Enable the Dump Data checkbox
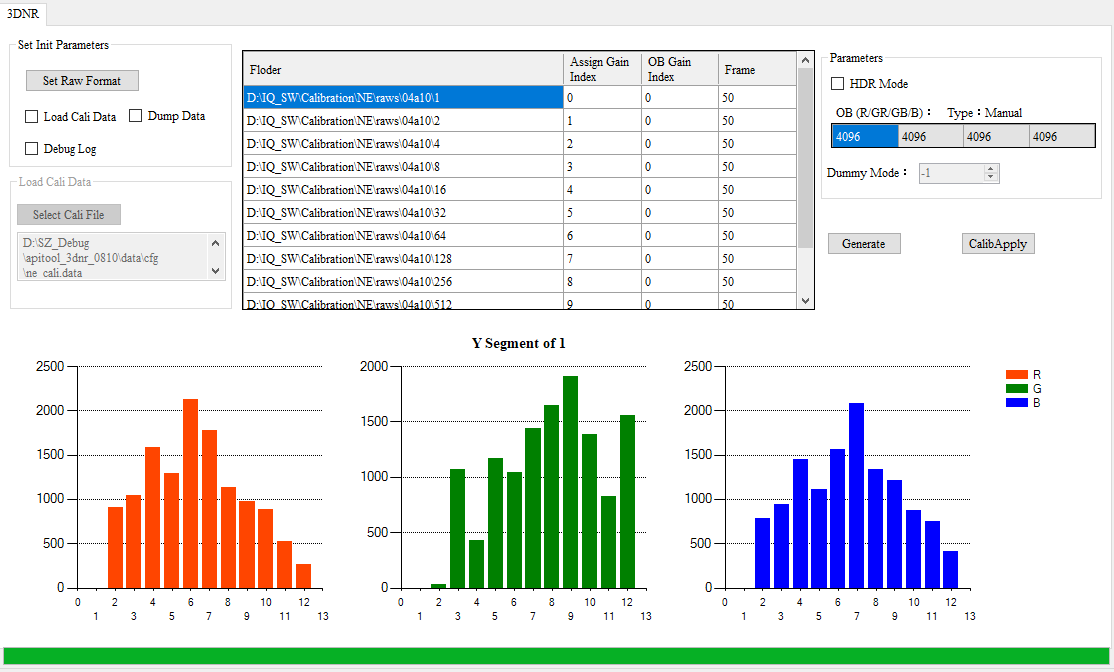 pyautogui.click(x=135, y=116)
